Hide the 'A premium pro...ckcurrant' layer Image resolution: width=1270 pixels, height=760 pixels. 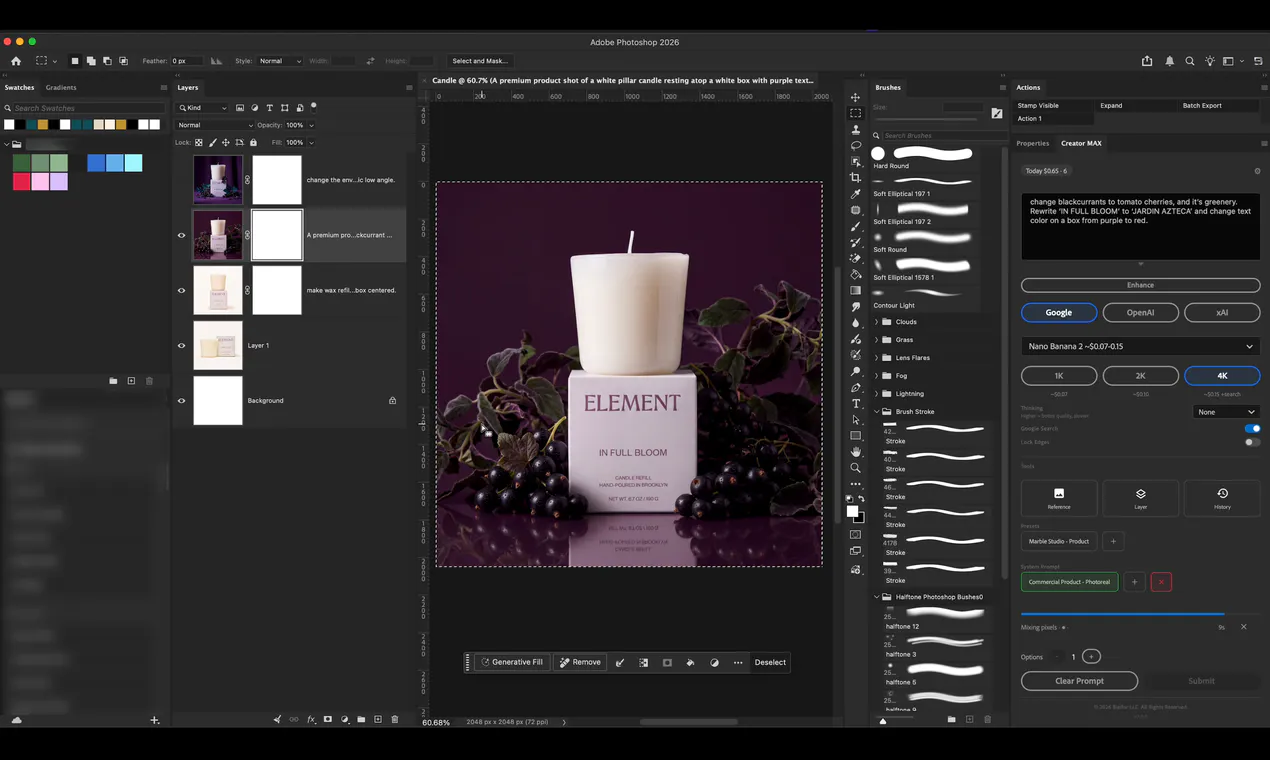click(181, 235)
